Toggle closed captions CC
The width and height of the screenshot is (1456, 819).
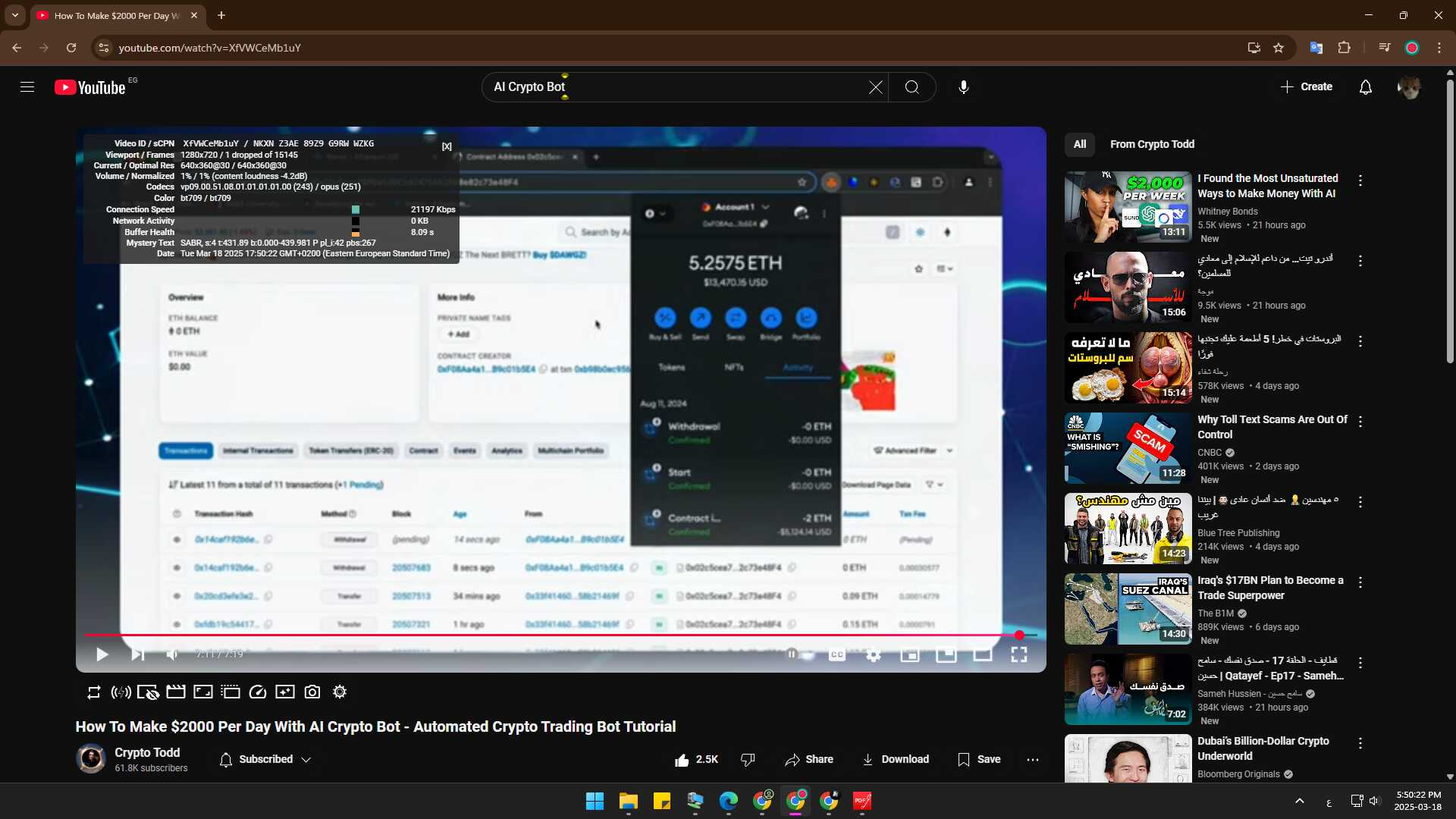(836, 654)
